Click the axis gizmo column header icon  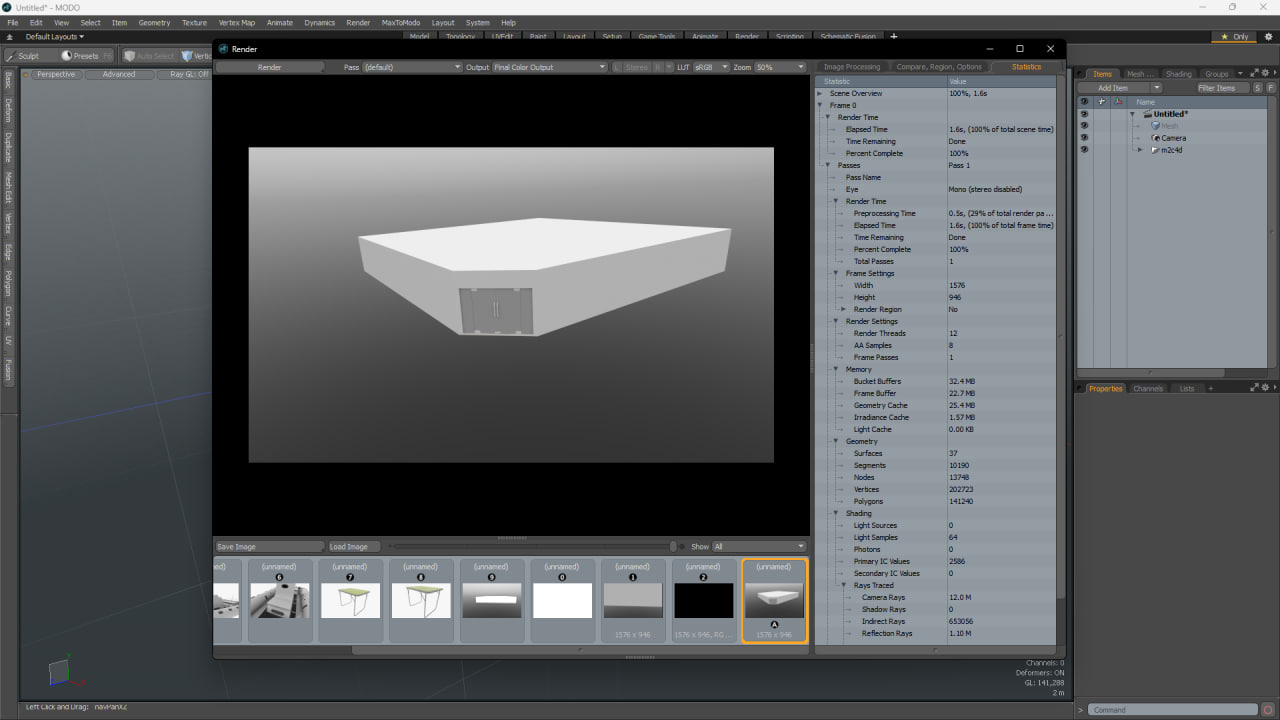pyautogui.click(x=1119, y=102)
